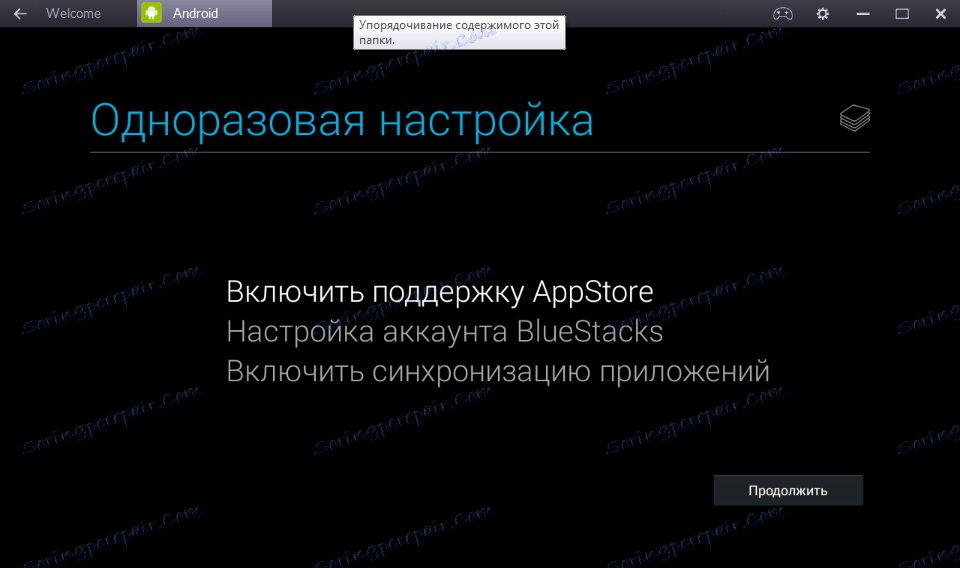The width and height of the screenshot is (960, 568).
Task: Click text "Включить поддержку AppStore"
Action: tap(440, 292)
